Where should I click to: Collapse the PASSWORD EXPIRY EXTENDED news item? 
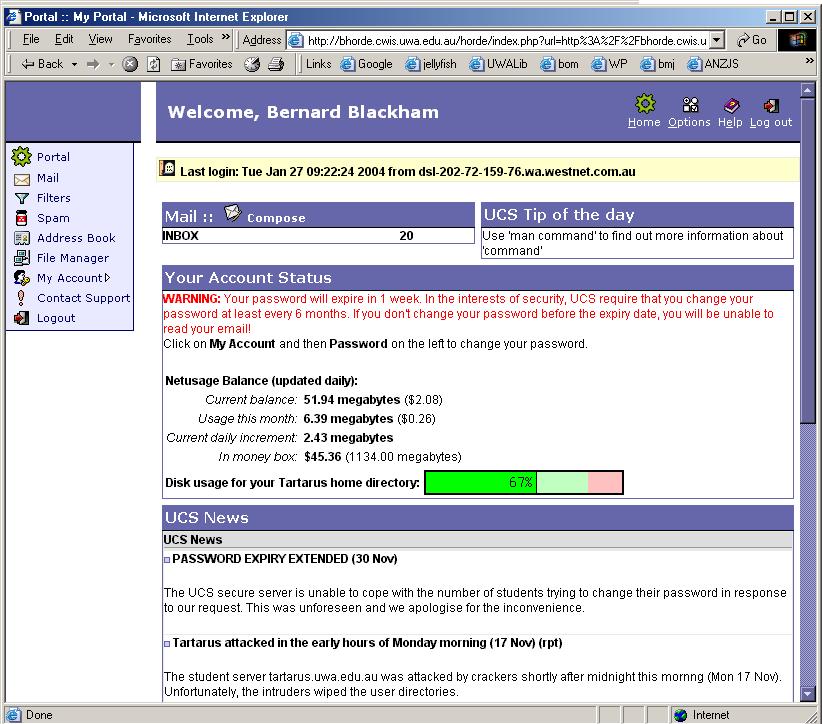click(167, 560)
